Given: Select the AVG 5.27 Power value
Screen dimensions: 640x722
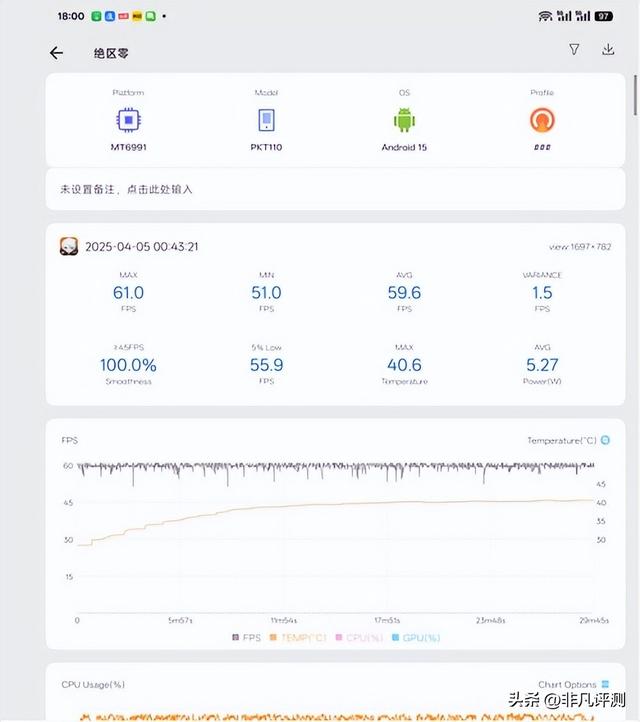Looking at the screenshot, I should tap(542, 365).
